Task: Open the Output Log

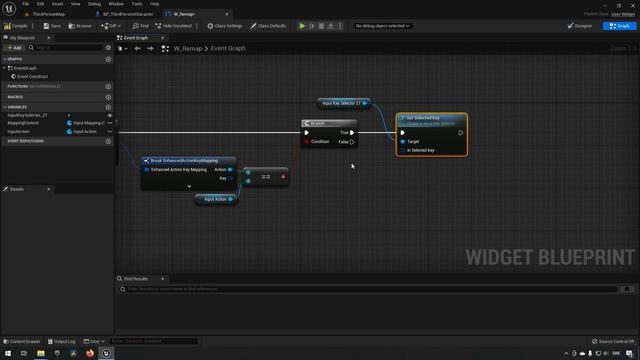Action: click(x=62, y=341)
